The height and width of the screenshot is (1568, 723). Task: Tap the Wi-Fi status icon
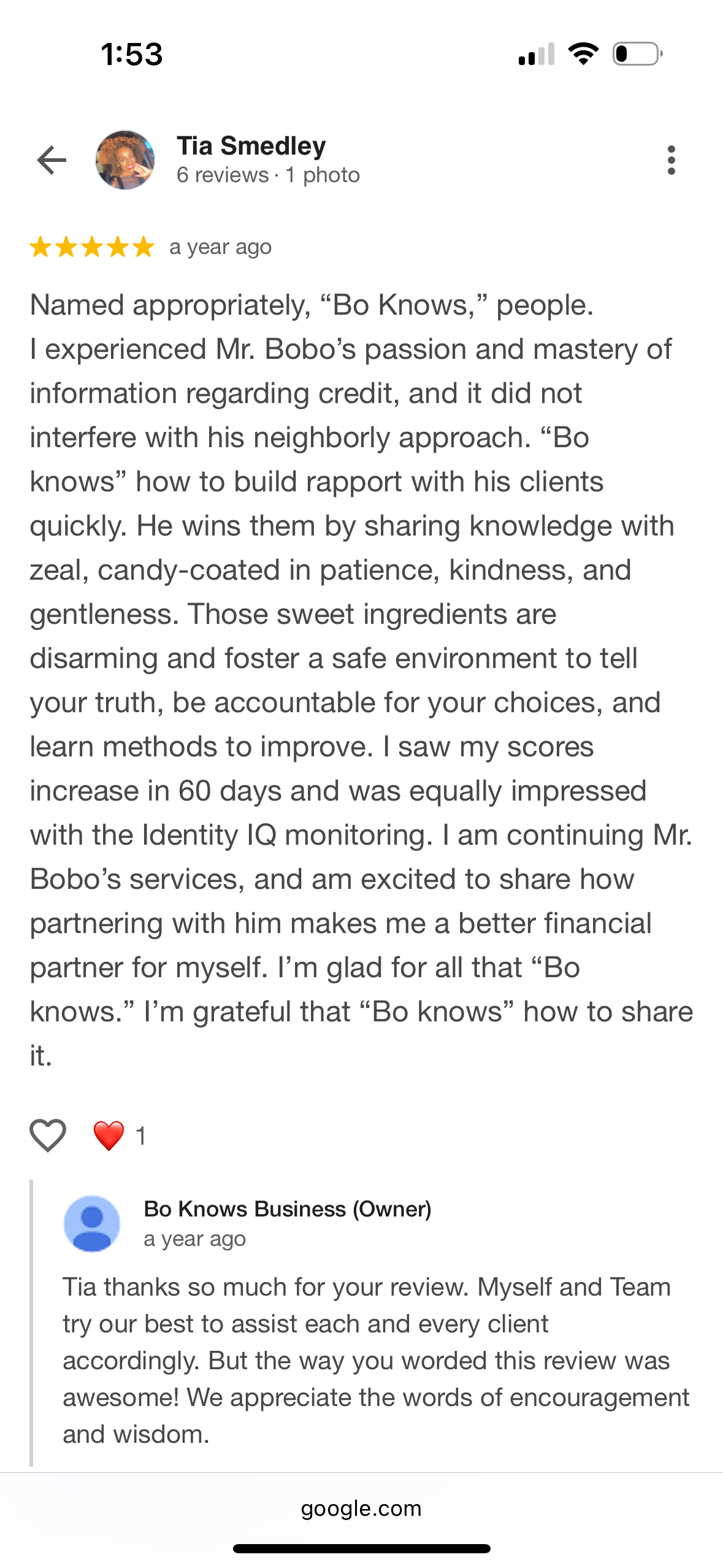(583, 54)
